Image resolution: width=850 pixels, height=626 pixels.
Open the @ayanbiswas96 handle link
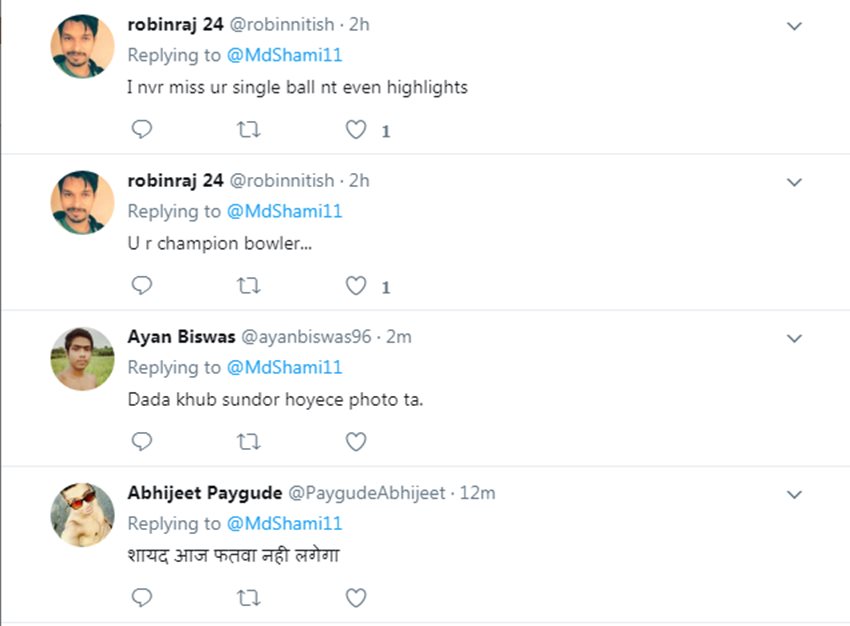312,337
